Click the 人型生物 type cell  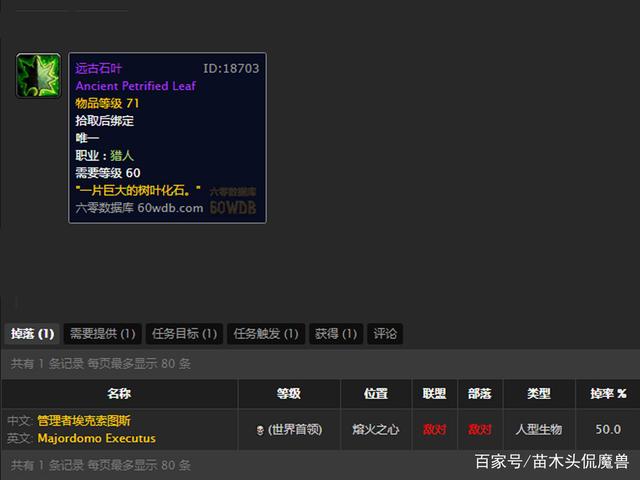pos(539,430)
